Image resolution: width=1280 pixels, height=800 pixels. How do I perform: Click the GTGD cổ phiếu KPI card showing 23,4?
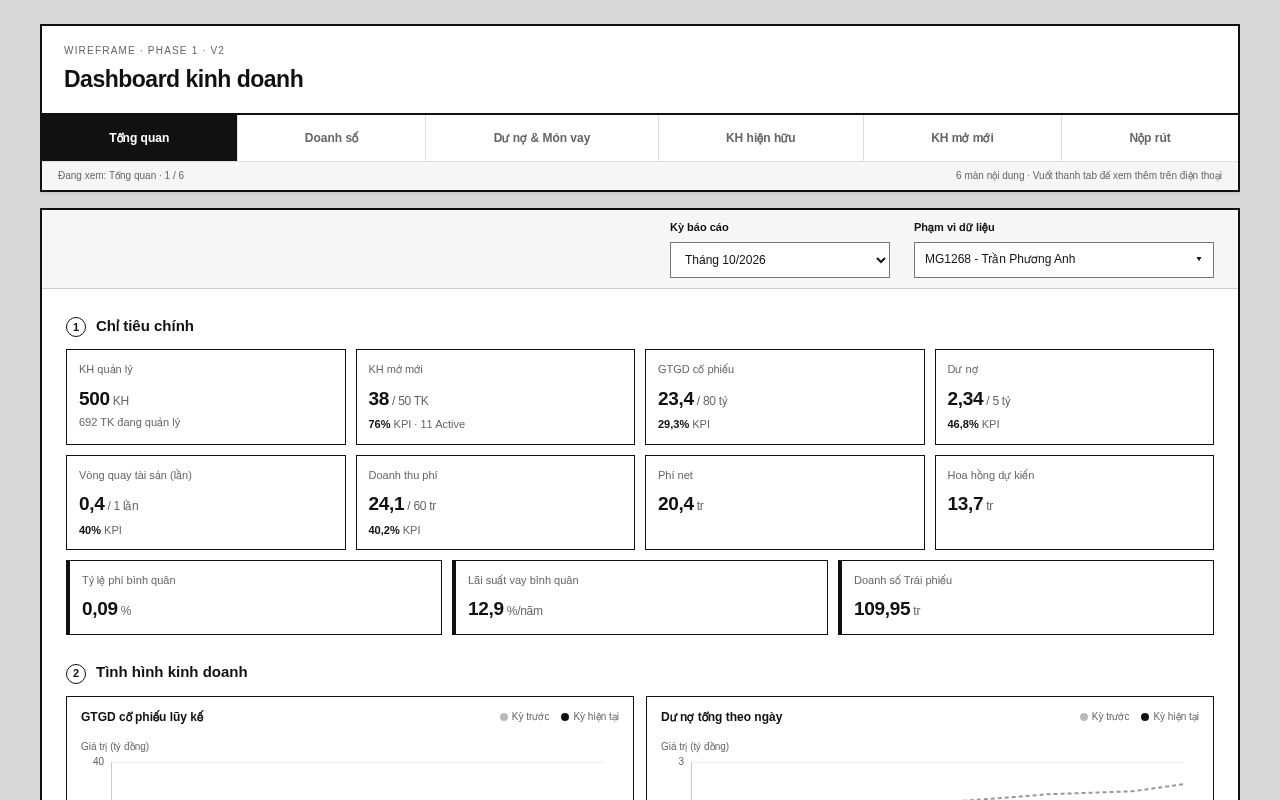785,397
